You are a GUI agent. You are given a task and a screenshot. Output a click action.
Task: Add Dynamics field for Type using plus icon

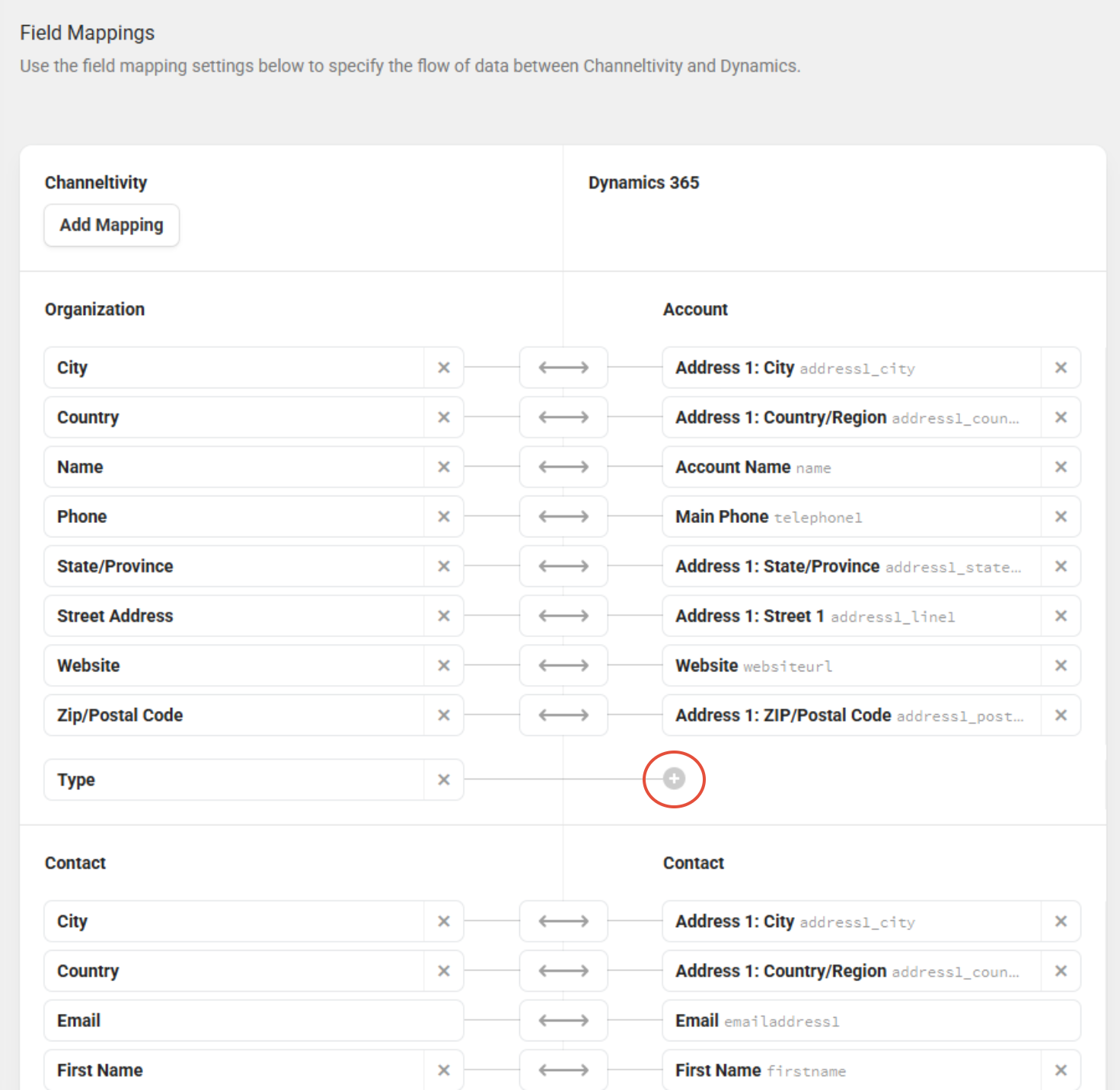pyautogui.click(x=674, y=779)
